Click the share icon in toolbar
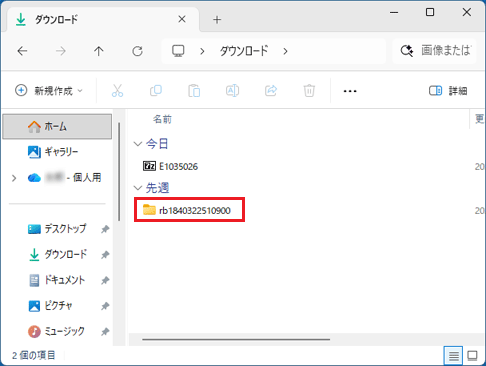Screen dimensions: 486x366 click(271, 91)
